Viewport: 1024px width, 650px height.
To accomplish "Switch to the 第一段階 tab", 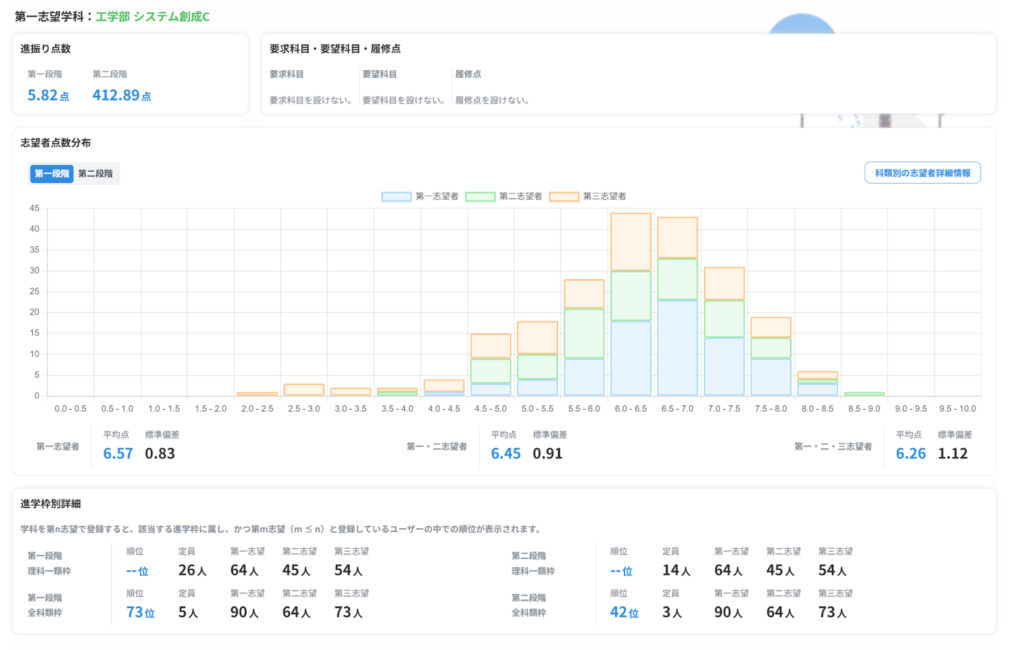I will click(x=52, y=173).
